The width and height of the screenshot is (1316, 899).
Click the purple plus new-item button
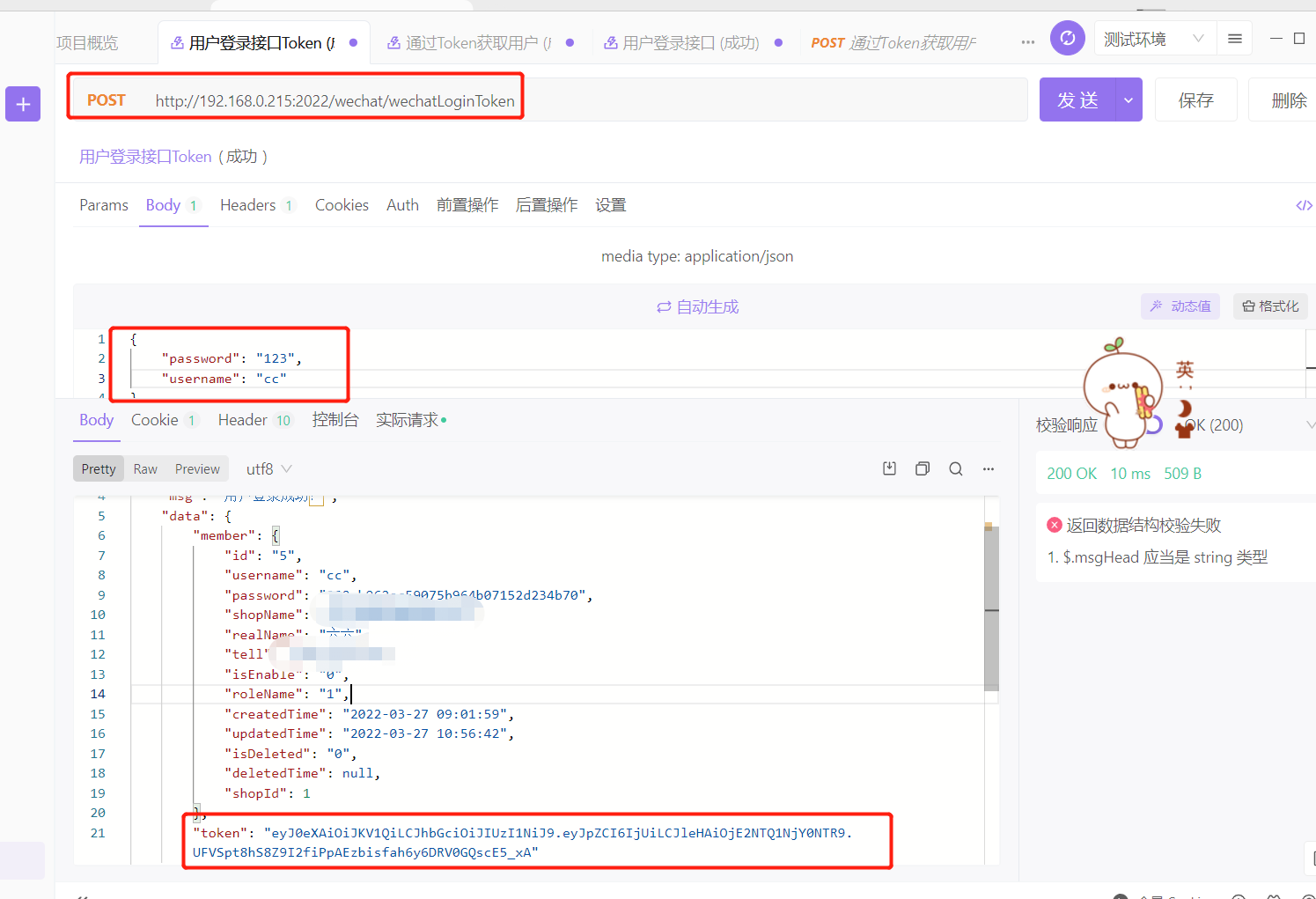click(23, 104)
